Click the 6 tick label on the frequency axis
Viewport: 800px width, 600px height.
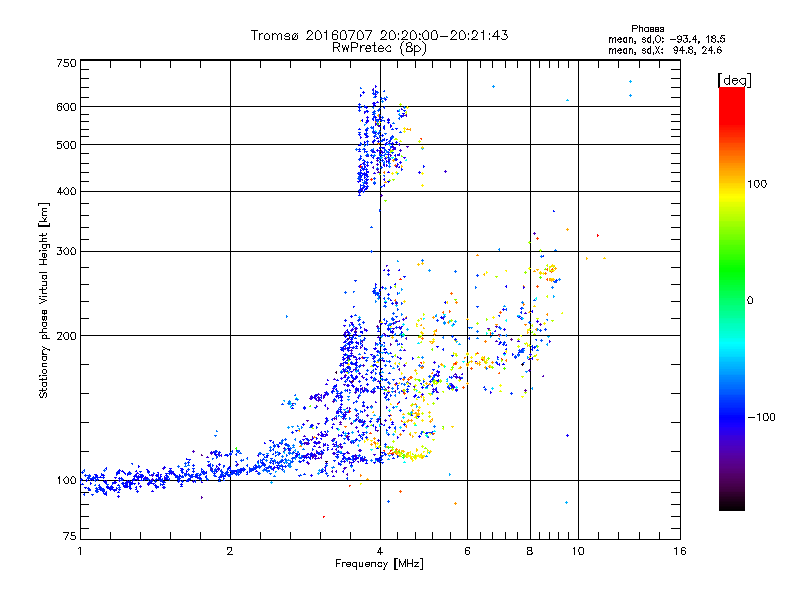[x=467, y=551]
